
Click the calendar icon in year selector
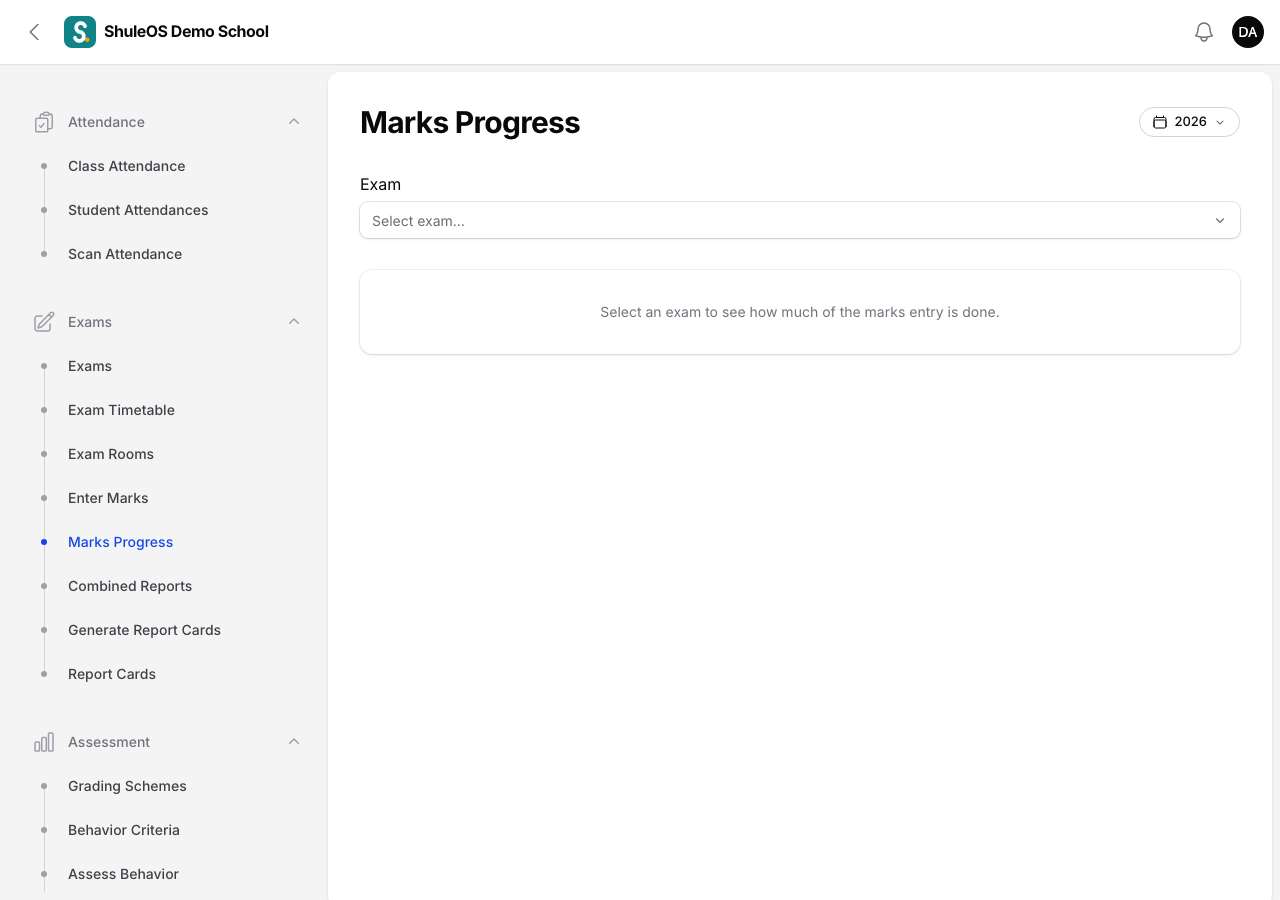tap(1160, 122)
